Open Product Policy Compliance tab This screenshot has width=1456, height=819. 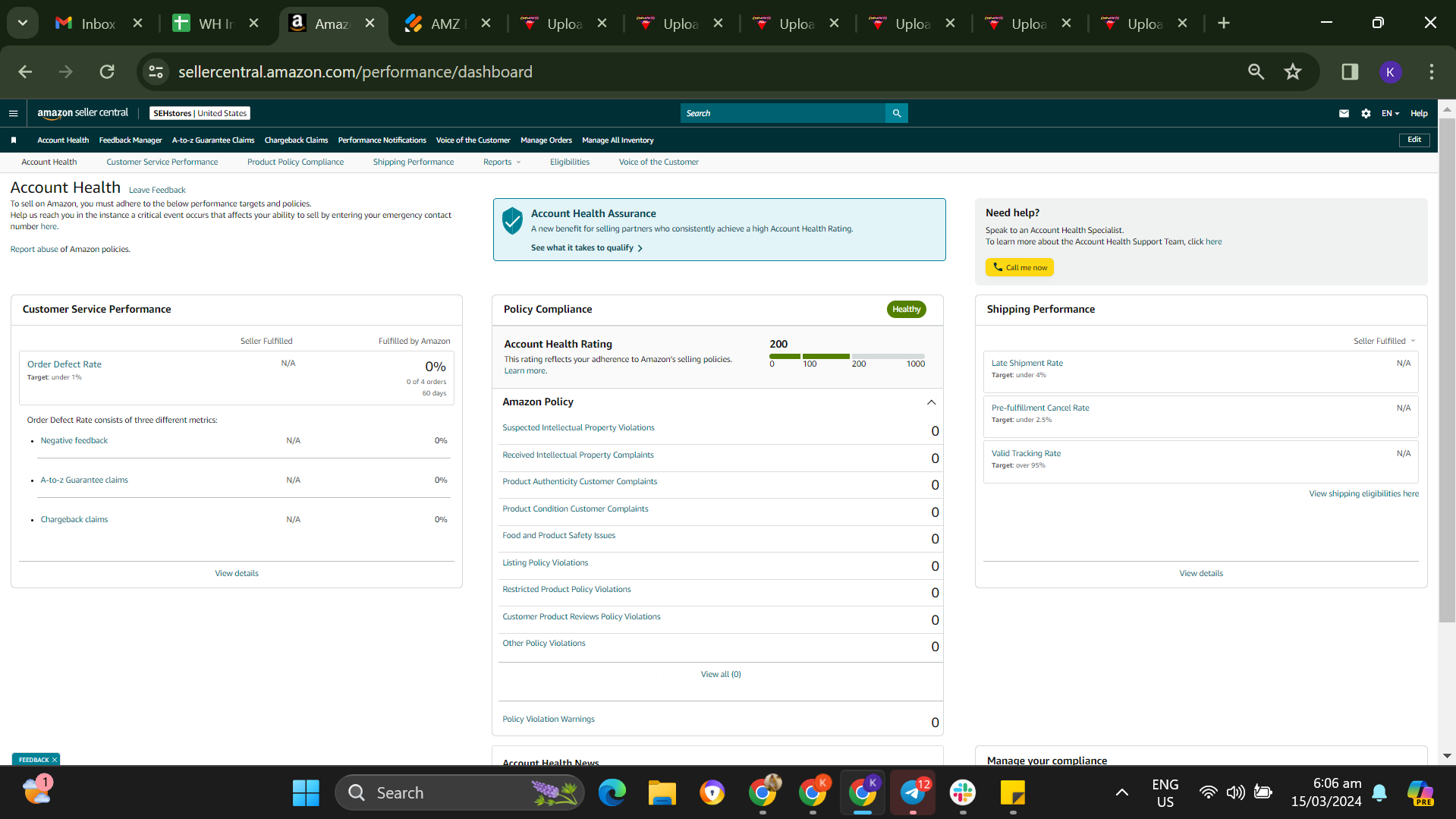click(x=295, y=162)
